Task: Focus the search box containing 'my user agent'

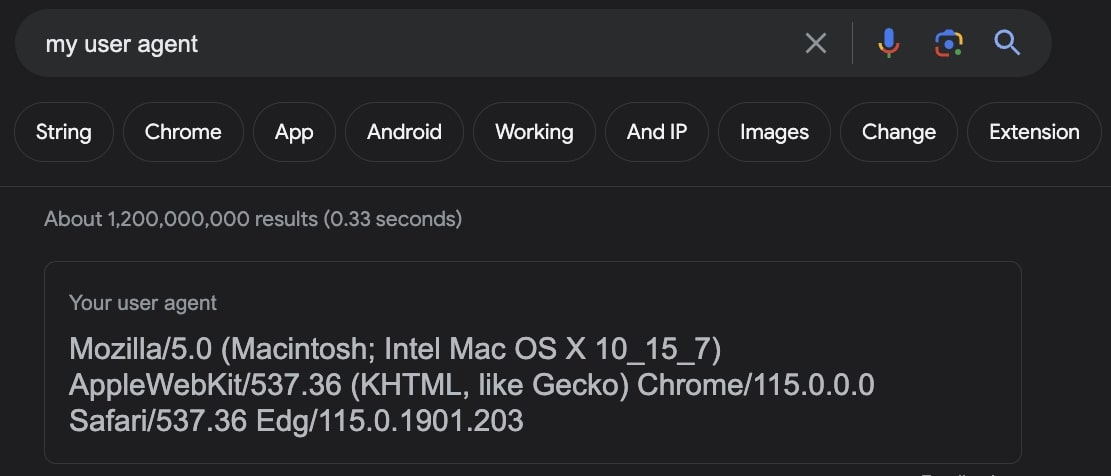Action: pos(400,44)
